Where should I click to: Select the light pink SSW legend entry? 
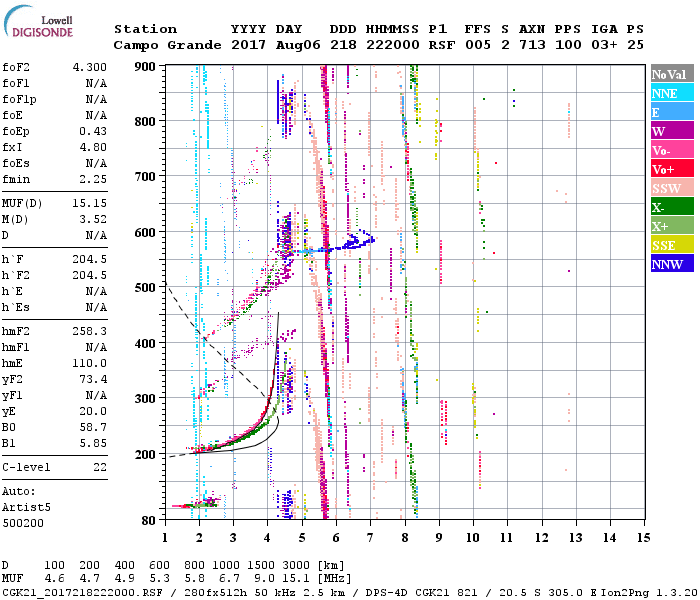(x=670, y=189)
